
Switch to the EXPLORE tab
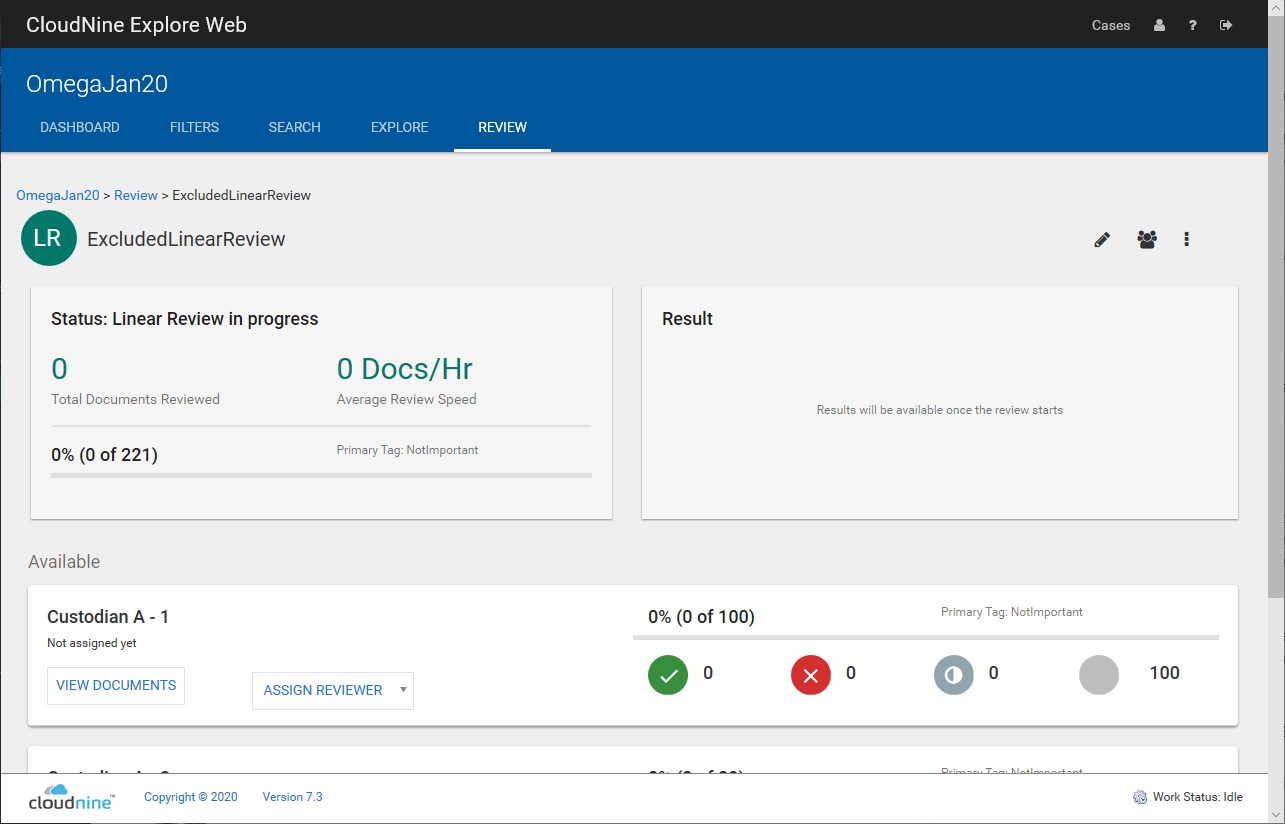(399, 127)
